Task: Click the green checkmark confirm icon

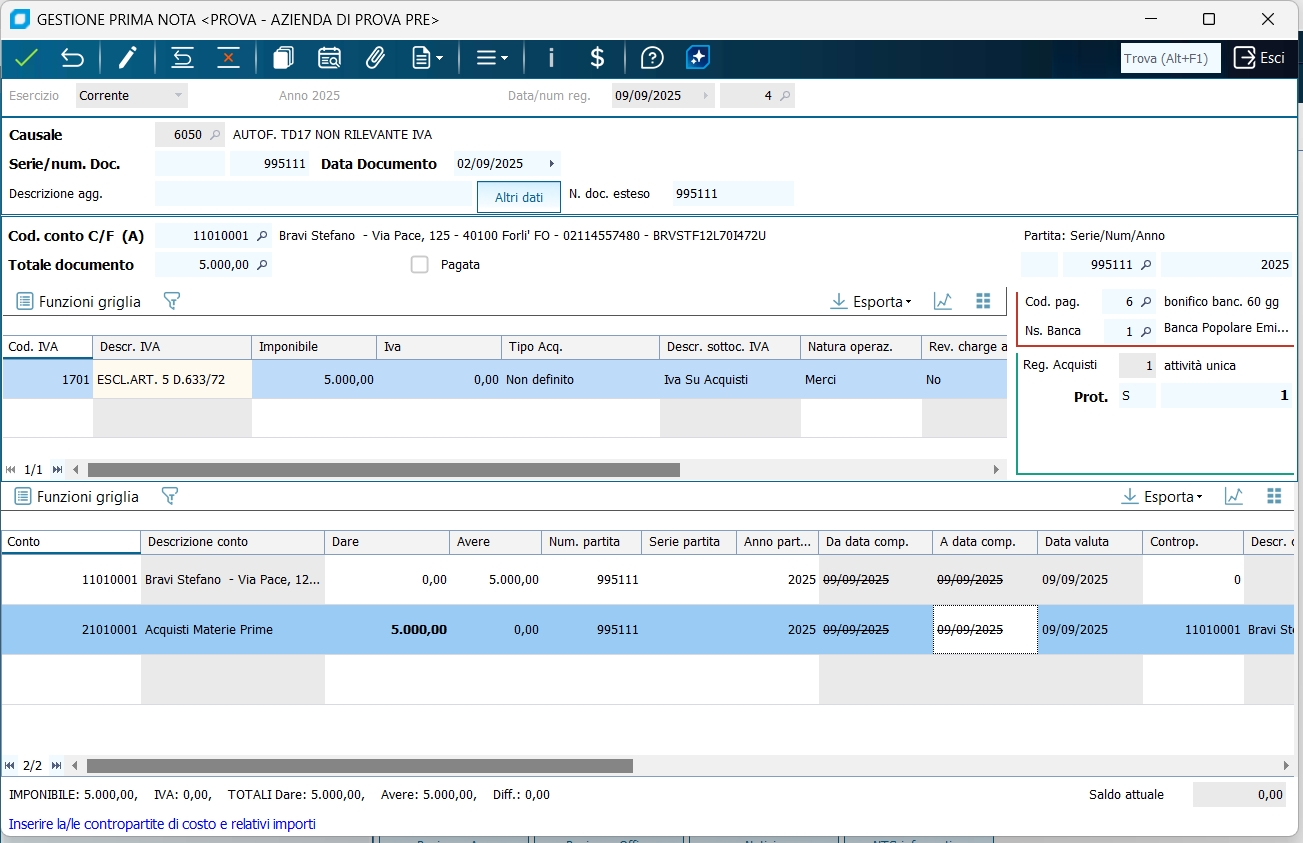Action: (x=26, y=58)
